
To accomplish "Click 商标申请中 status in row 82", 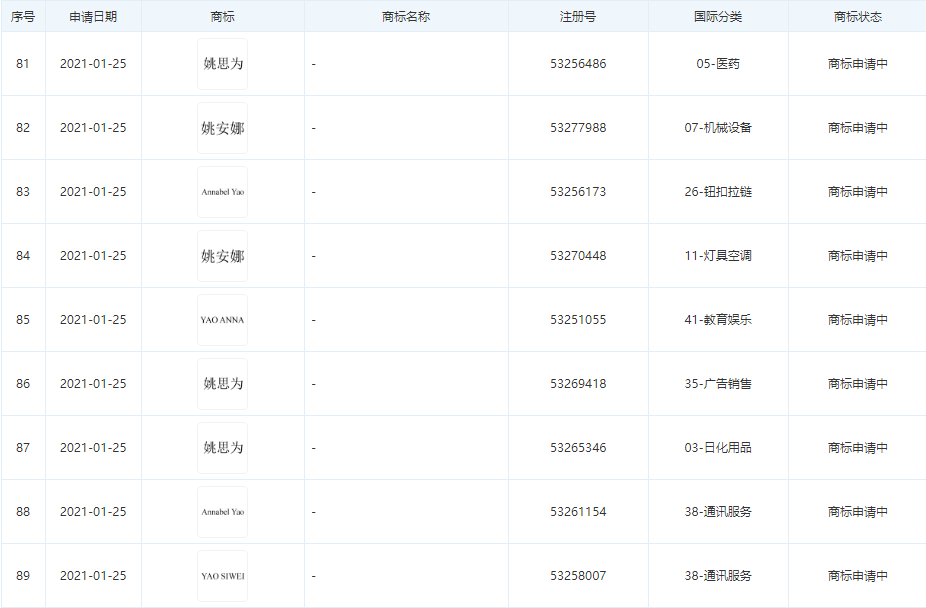I will [x=857, y=128].
